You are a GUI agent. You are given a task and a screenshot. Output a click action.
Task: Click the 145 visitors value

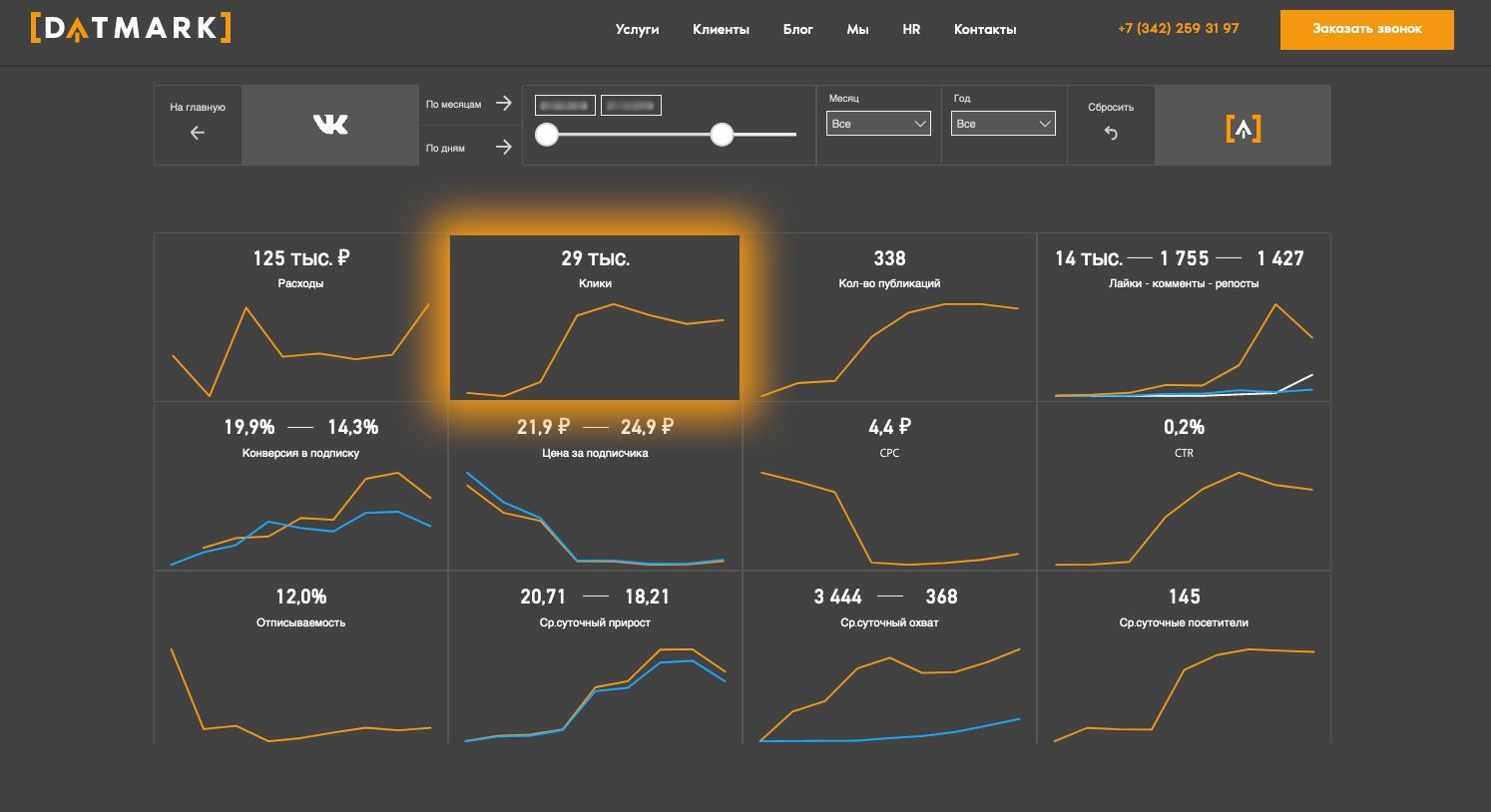tap(1184, 597)
